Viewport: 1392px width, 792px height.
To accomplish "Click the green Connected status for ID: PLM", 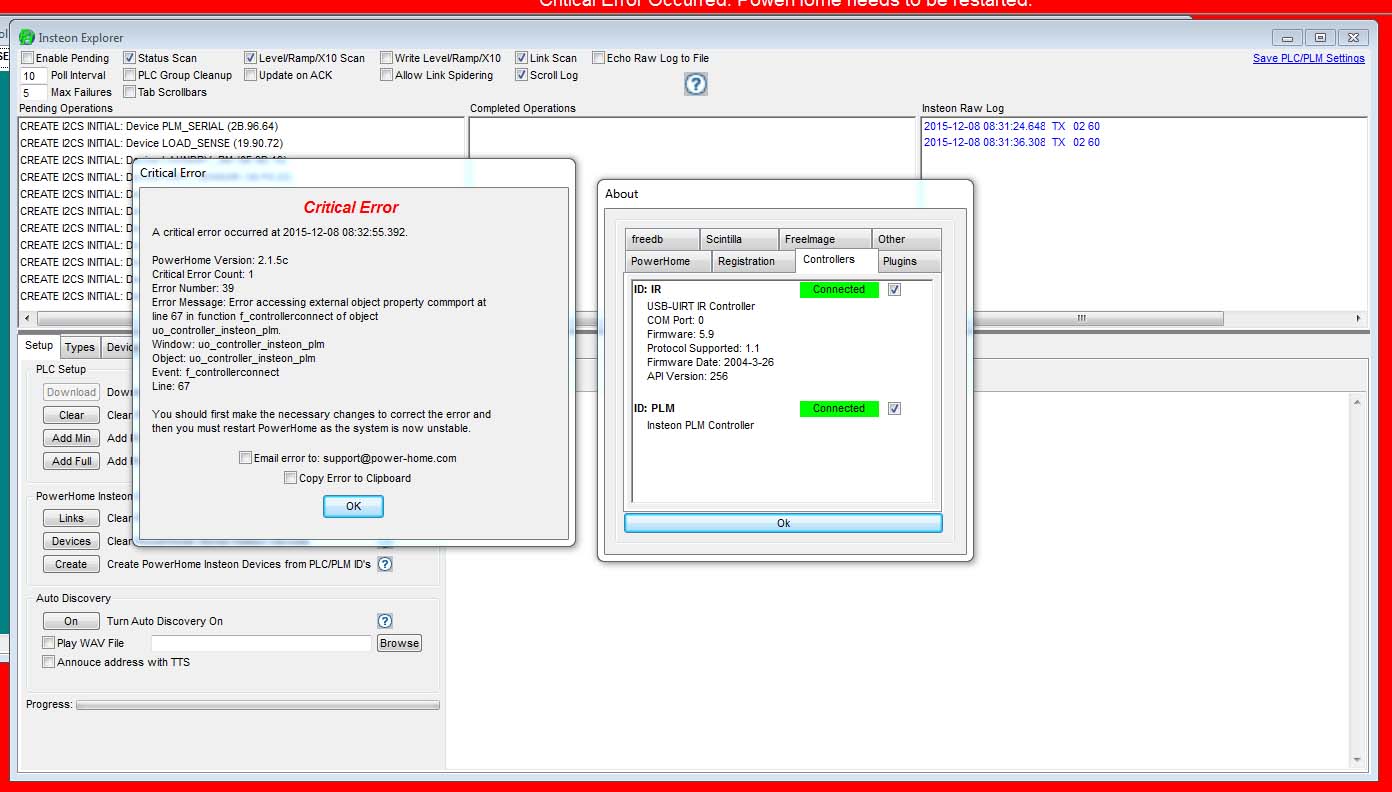I will pyautogui.click(x=839, y=408).
